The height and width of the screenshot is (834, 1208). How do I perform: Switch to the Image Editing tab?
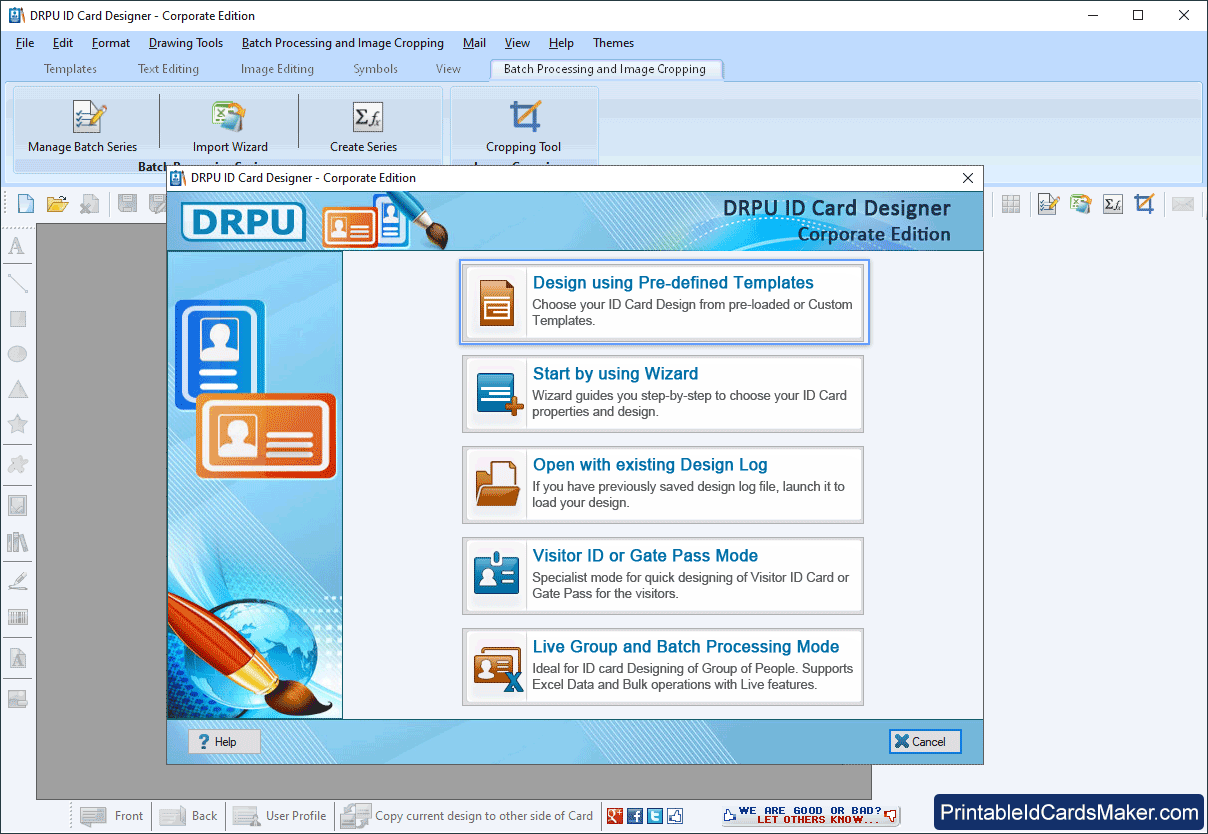[x=278, y=69]
